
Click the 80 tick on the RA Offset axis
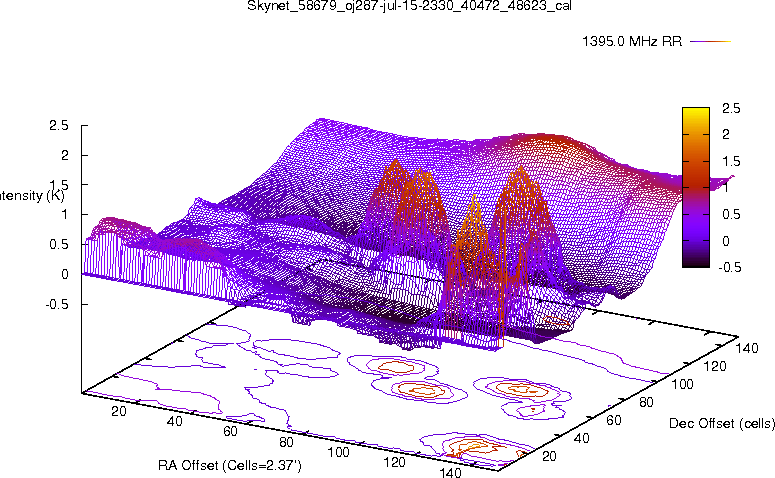(x=286, y=441)
